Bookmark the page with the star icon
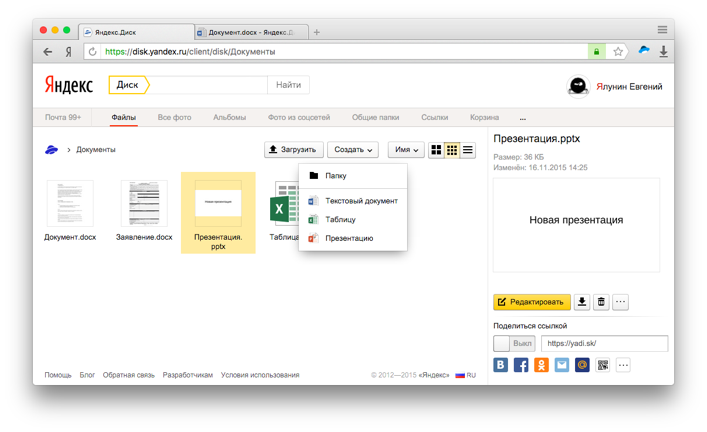Screen dimensions: 707x432 [x=618, y=52]
